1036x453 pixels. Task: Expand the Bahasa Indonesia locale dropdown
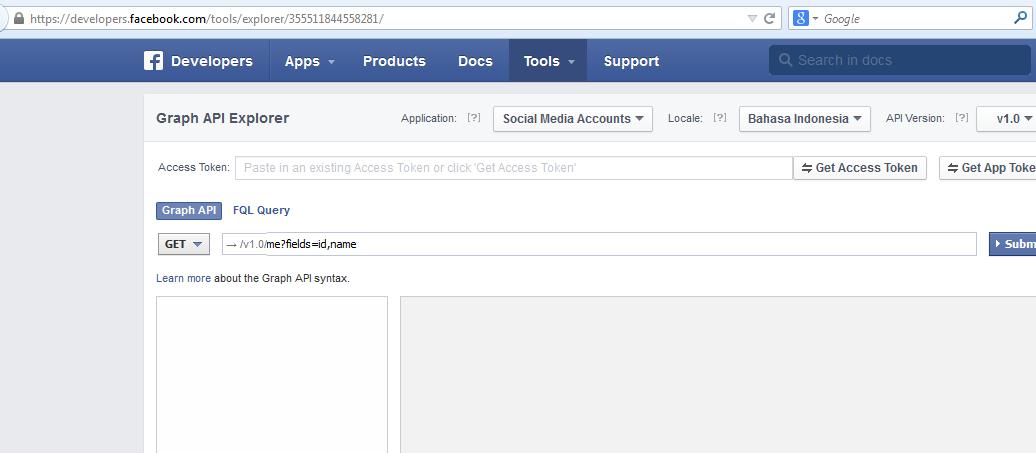[805, 119]
